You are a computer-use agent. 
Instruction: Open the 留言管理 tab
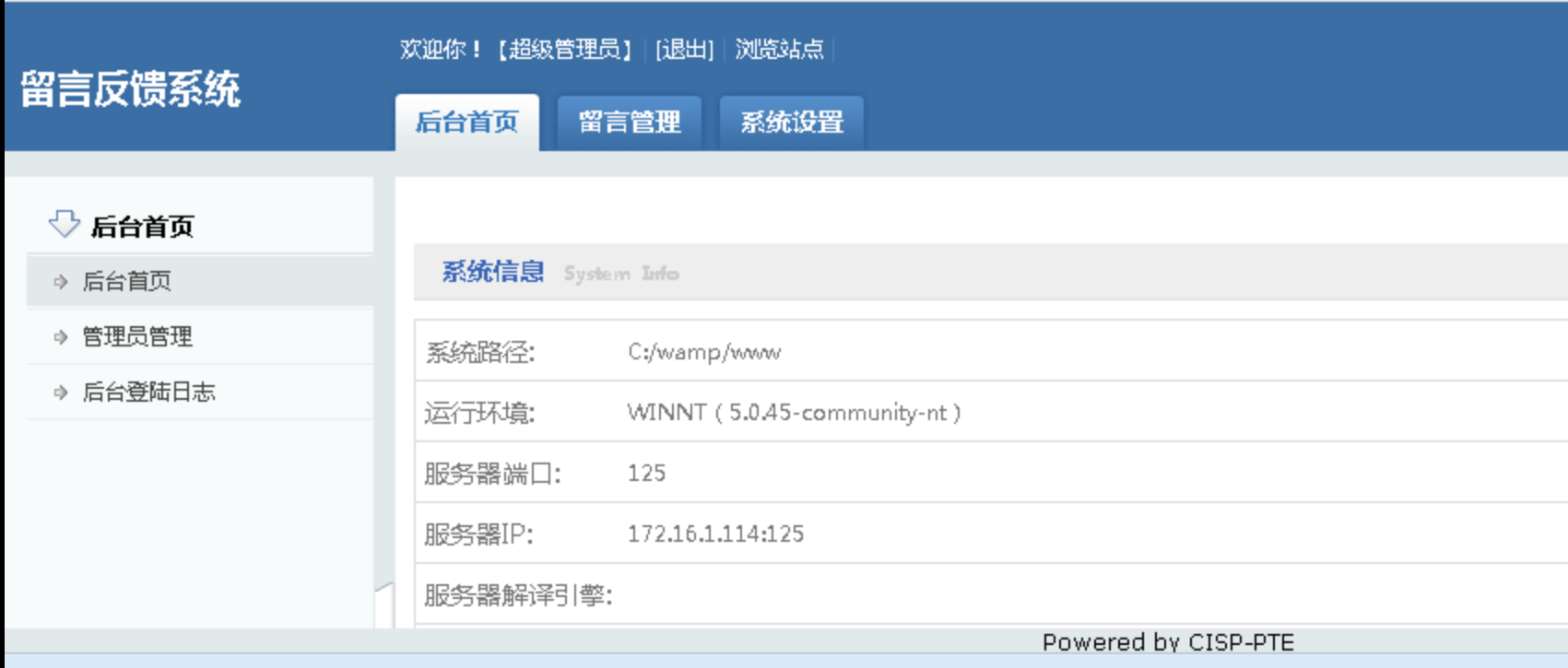coord(630,123)
